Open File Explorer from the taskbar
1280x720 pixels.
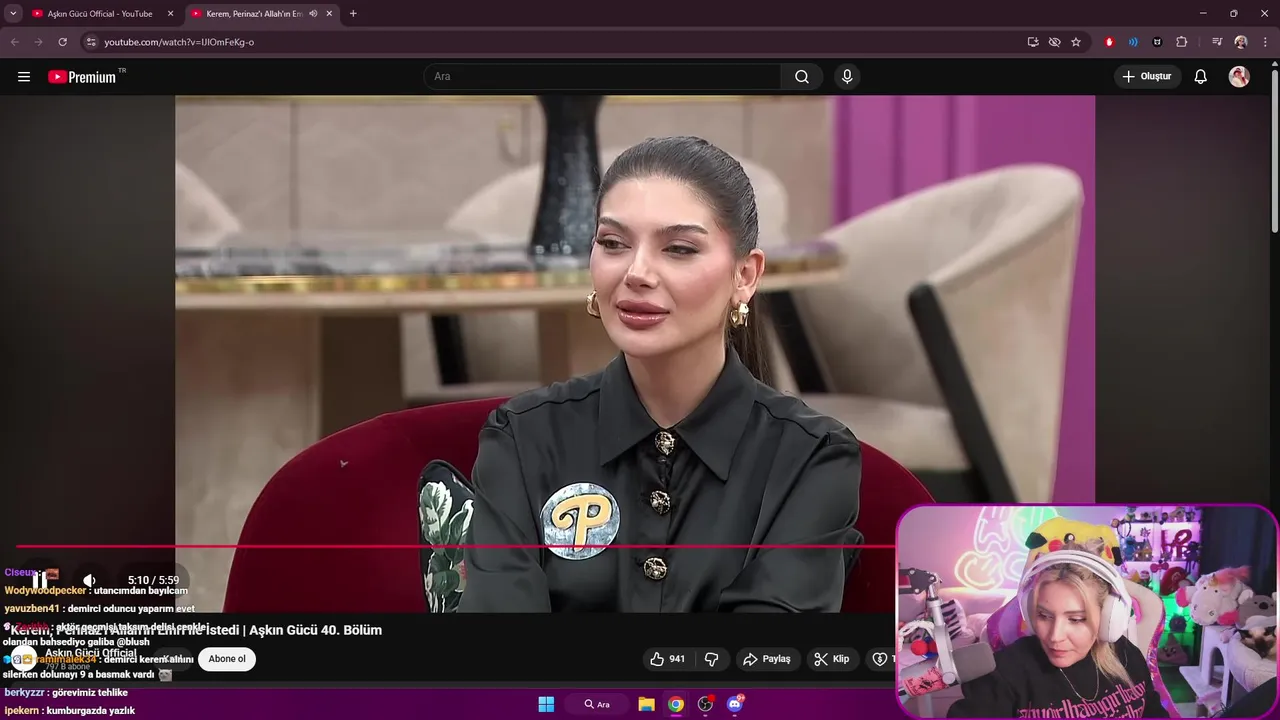[x=647, y=704]
